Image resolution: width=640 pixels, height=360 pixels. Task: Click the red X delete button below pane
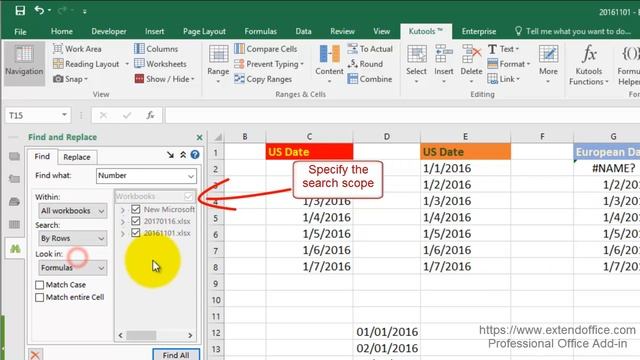[36, 354]
